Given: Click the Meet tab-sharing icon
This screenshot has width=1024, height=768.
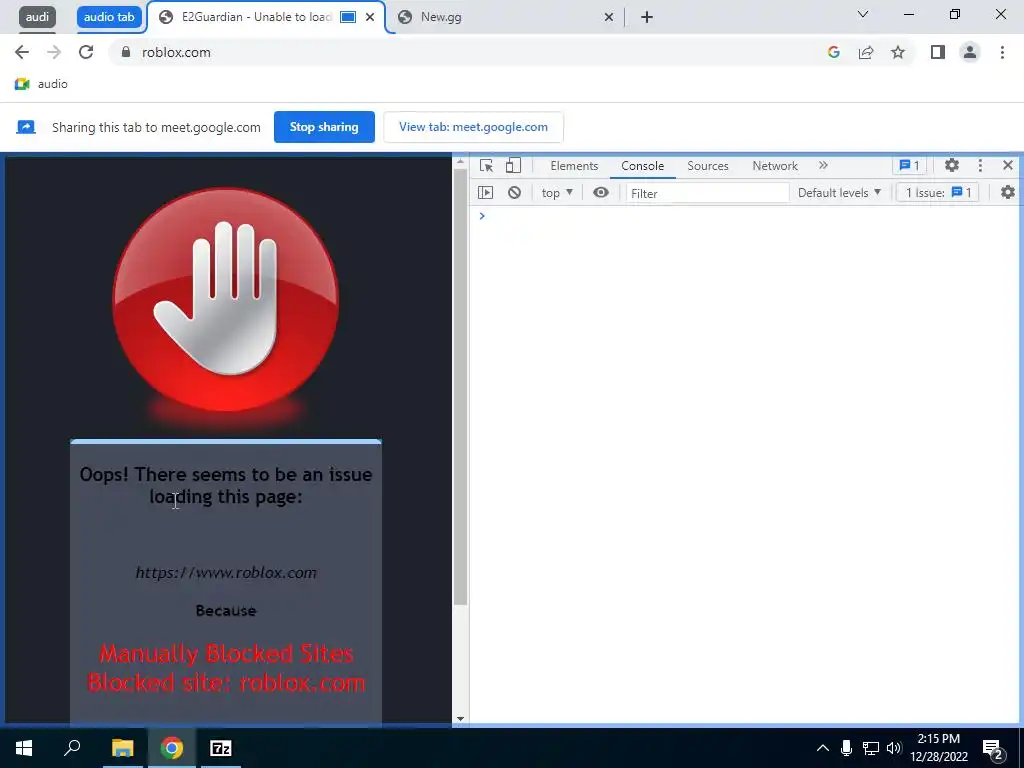Looking at the screenshot, I should 25,127.
